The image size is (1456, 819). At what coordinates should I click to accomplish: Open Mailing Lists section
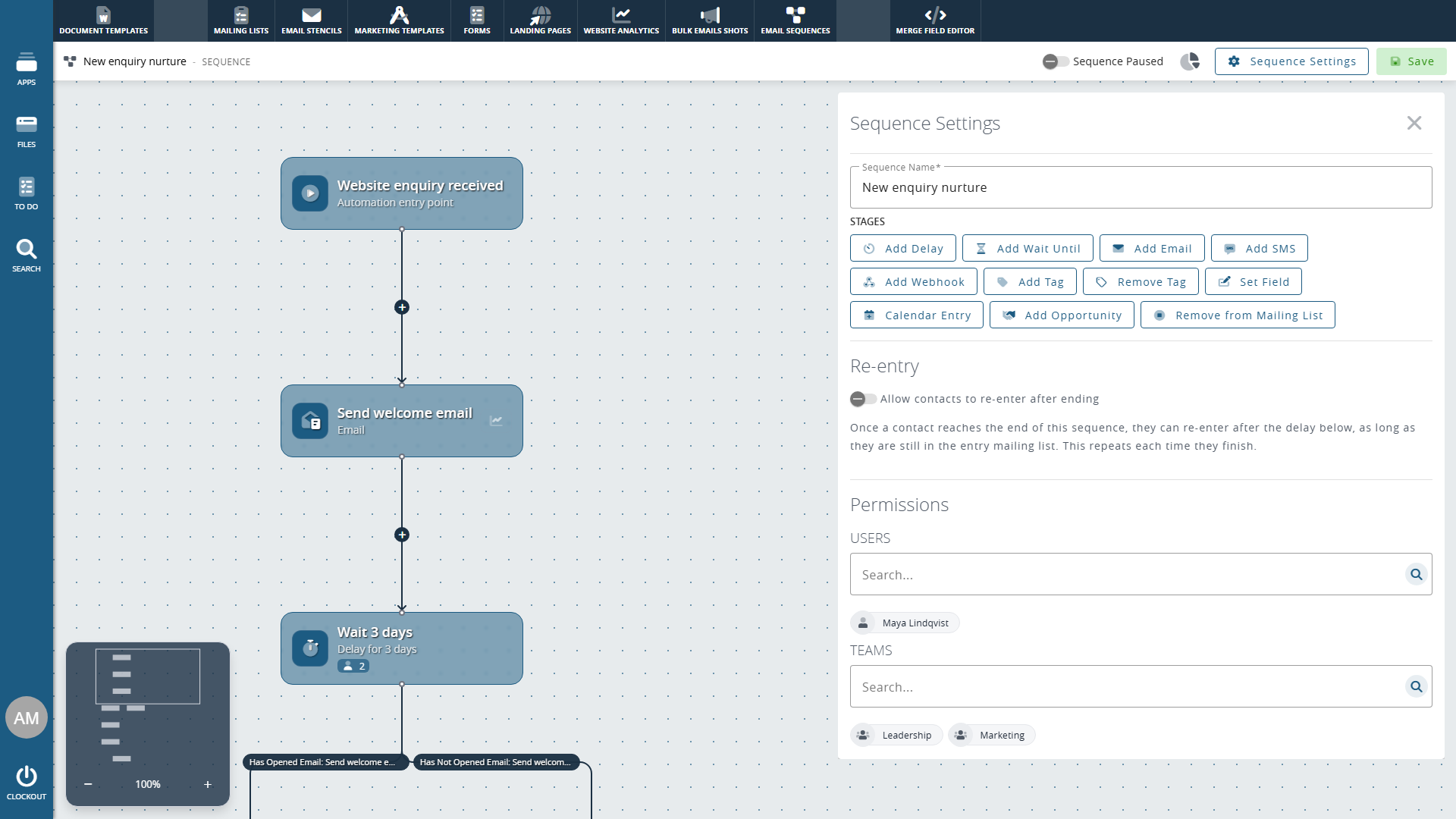coord(241,20)
